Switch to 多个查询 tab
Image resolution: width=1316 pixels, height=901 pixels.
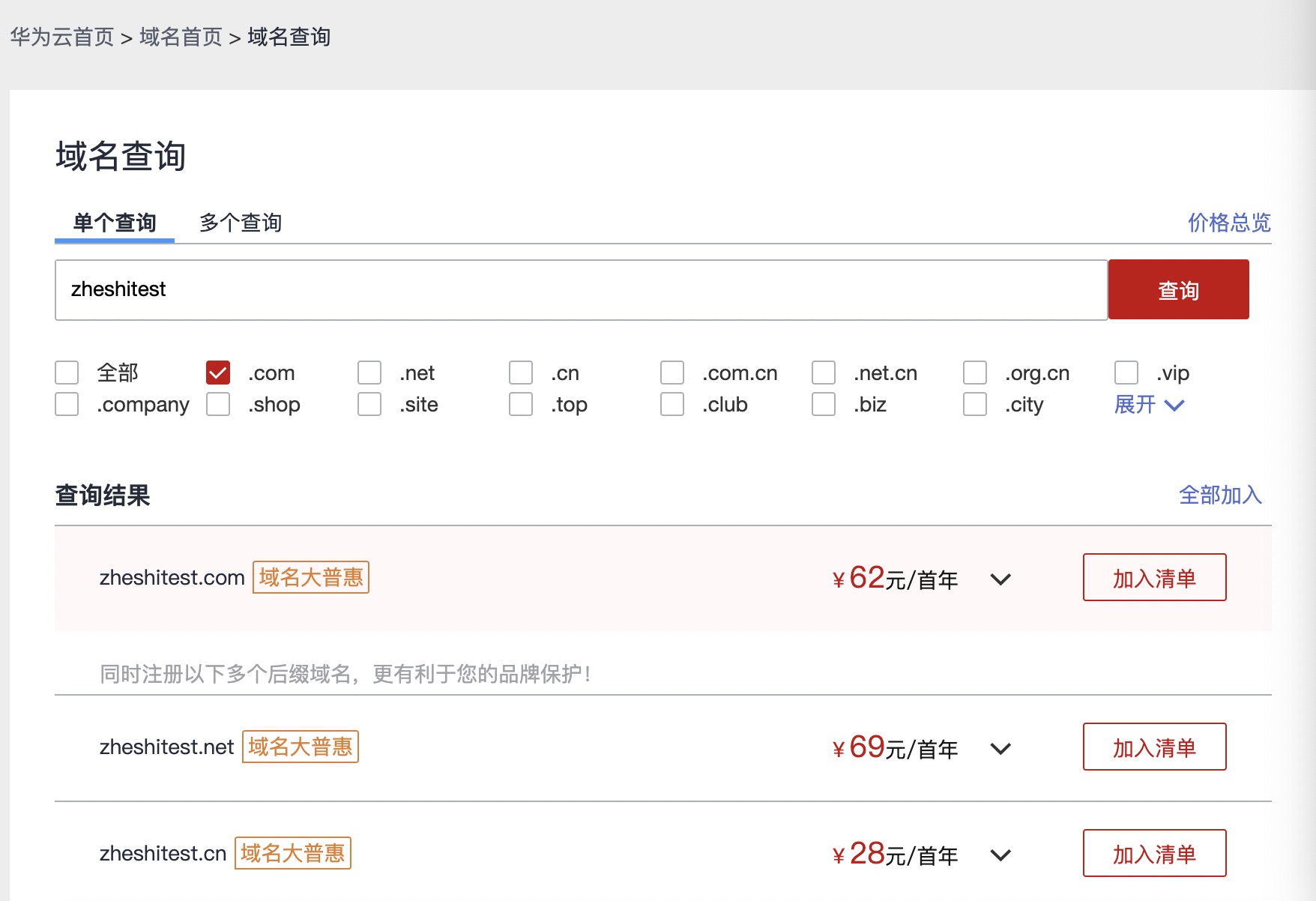[x=241, y=223]
